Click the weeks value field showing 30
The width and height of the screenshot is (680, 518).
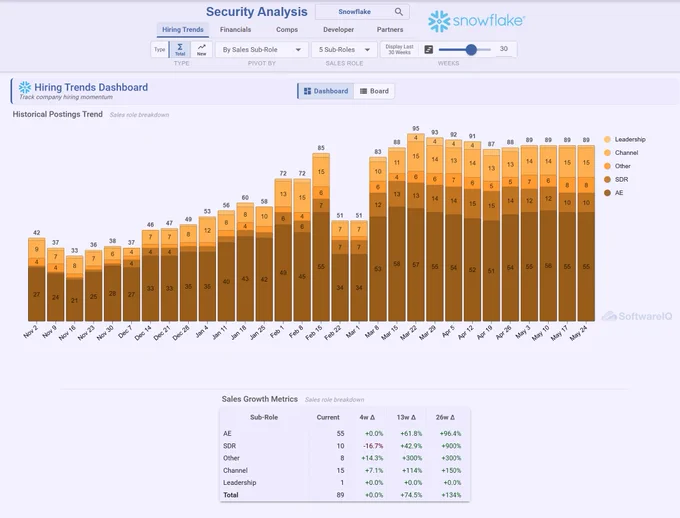[x=504, y=49]
